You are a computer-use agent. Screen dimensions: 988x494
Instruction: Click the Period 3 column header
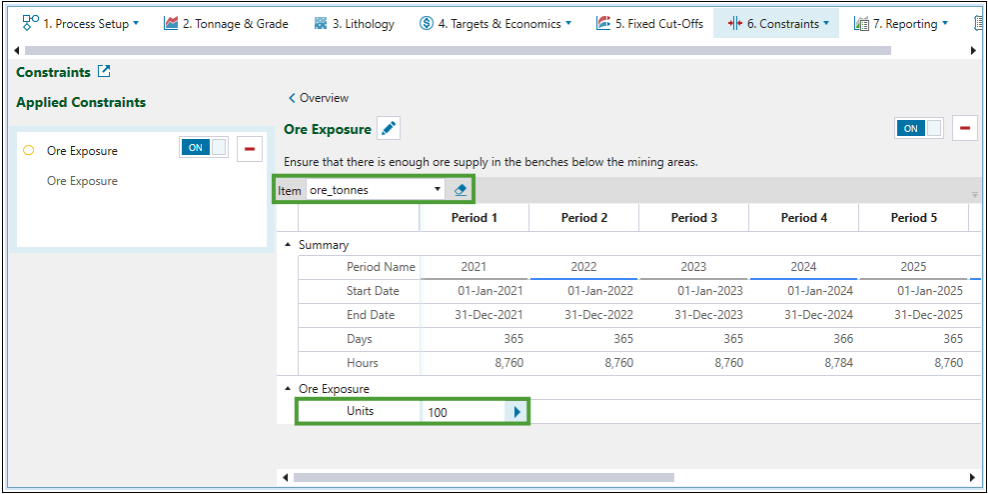pos(694,218)
